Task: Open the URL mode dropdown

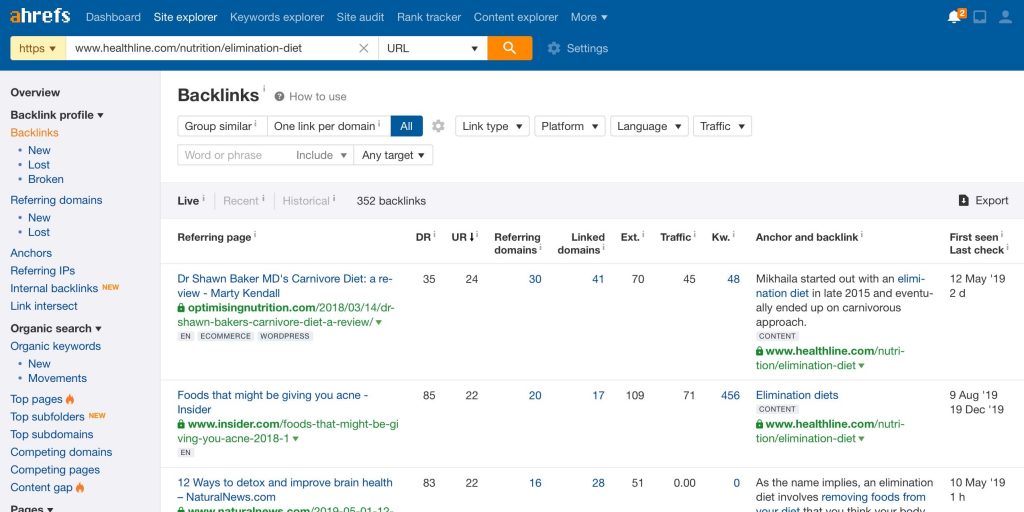Action: (432, 48)
